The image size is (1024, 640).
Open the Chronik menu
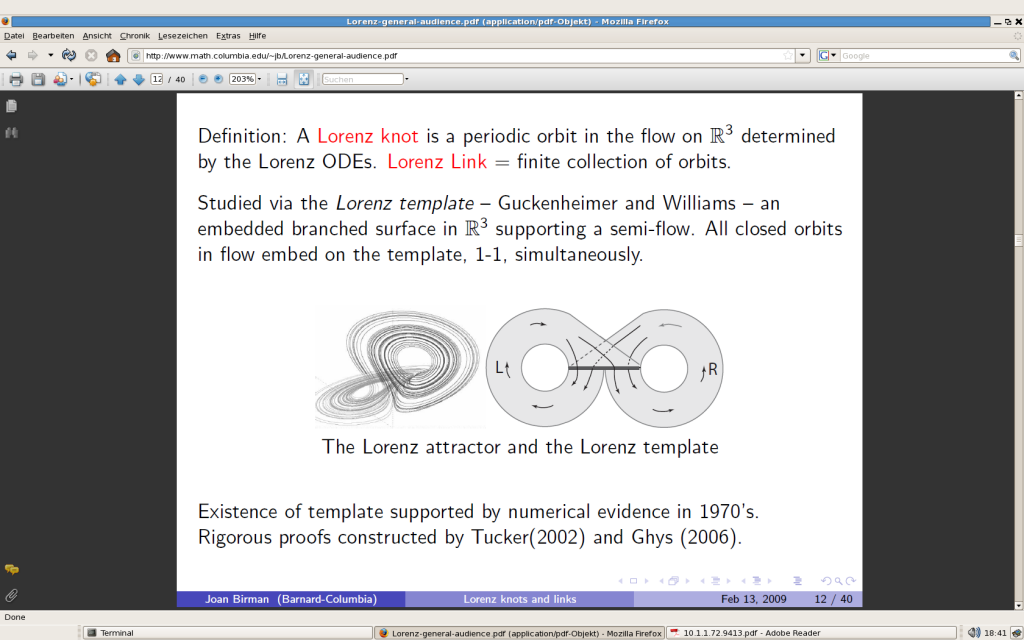pos(134,35)
